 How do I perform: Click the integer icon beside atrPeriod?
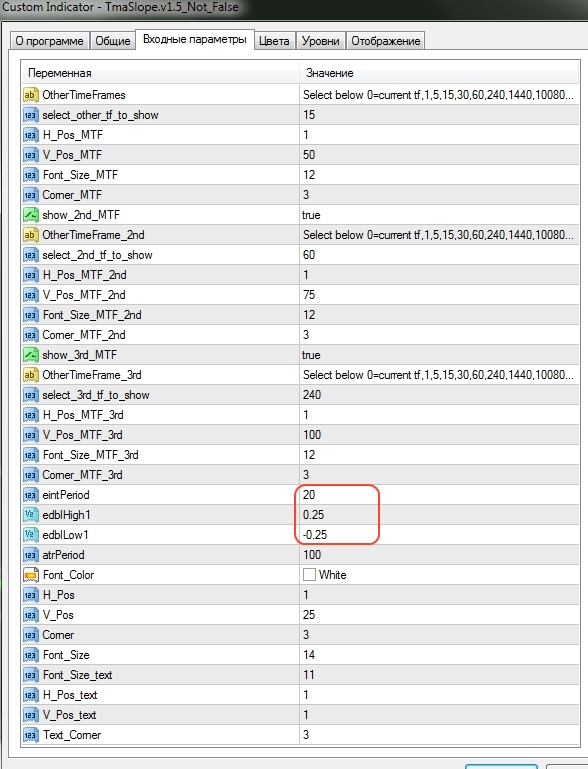(30, 555)
